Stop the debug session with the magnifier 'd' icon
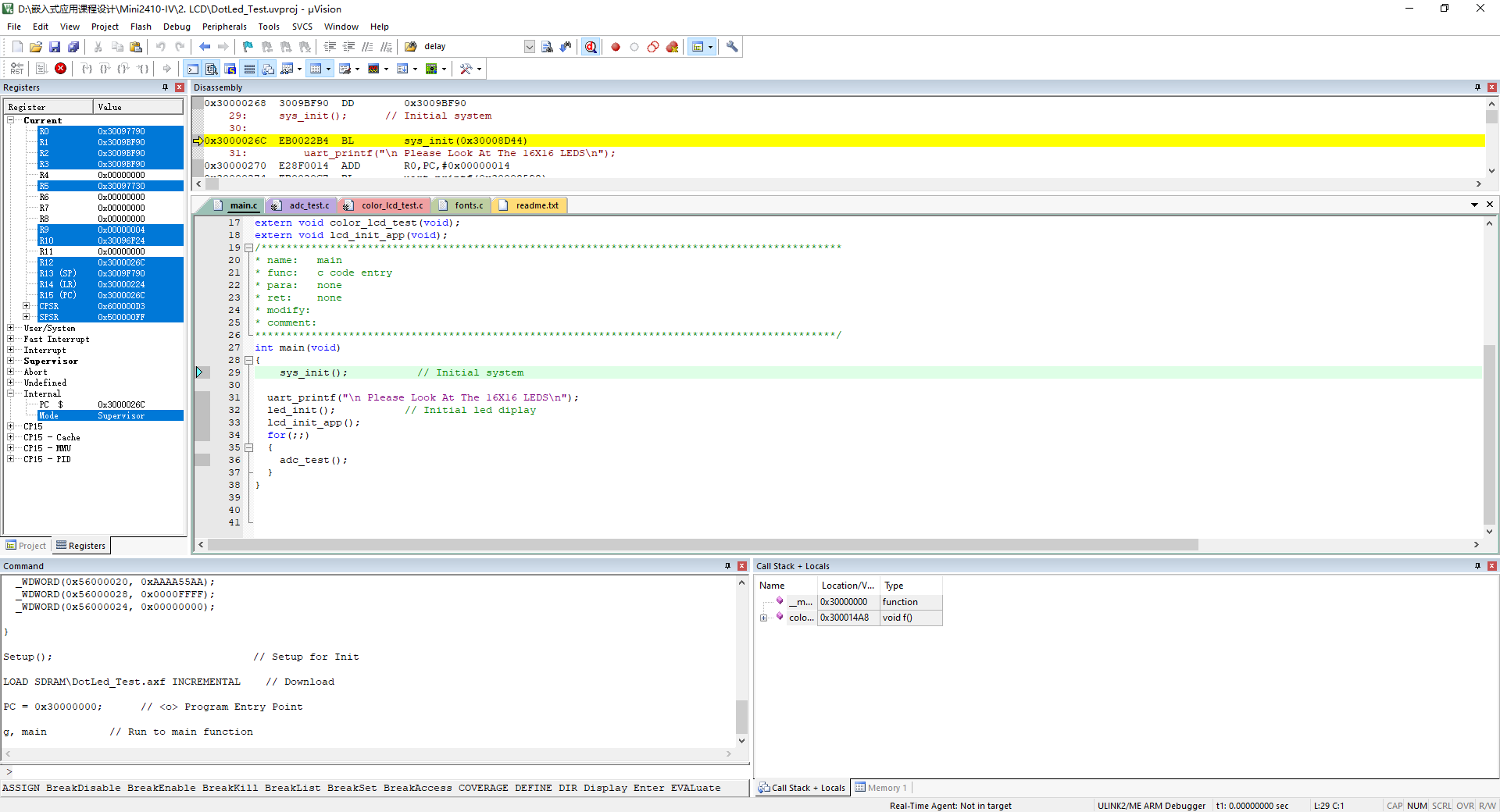Screen dimensions: 1500x812 tap(591, 47)
